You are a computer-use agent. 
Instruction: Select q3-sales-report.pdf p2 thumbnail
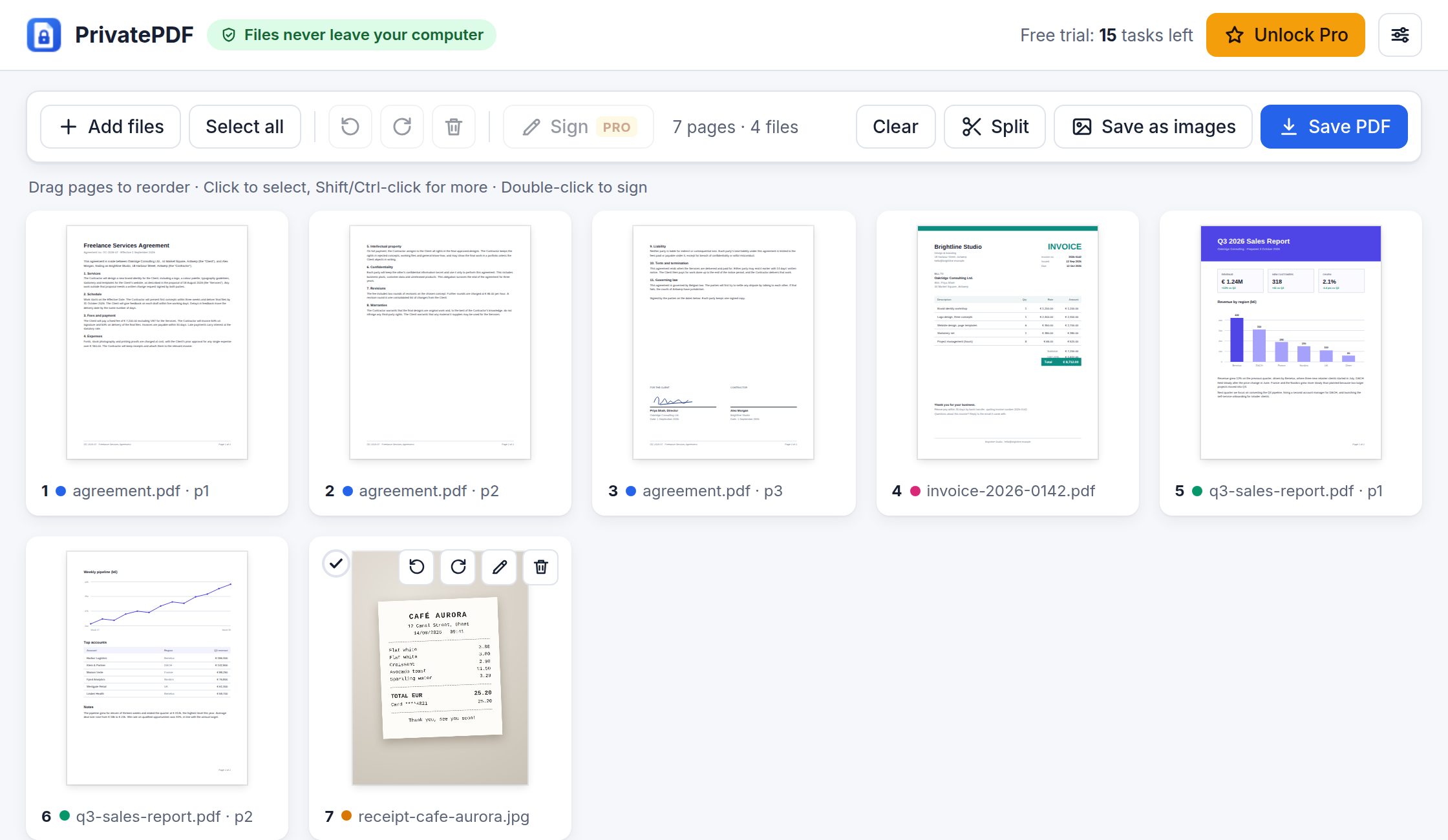coord(157,668)
